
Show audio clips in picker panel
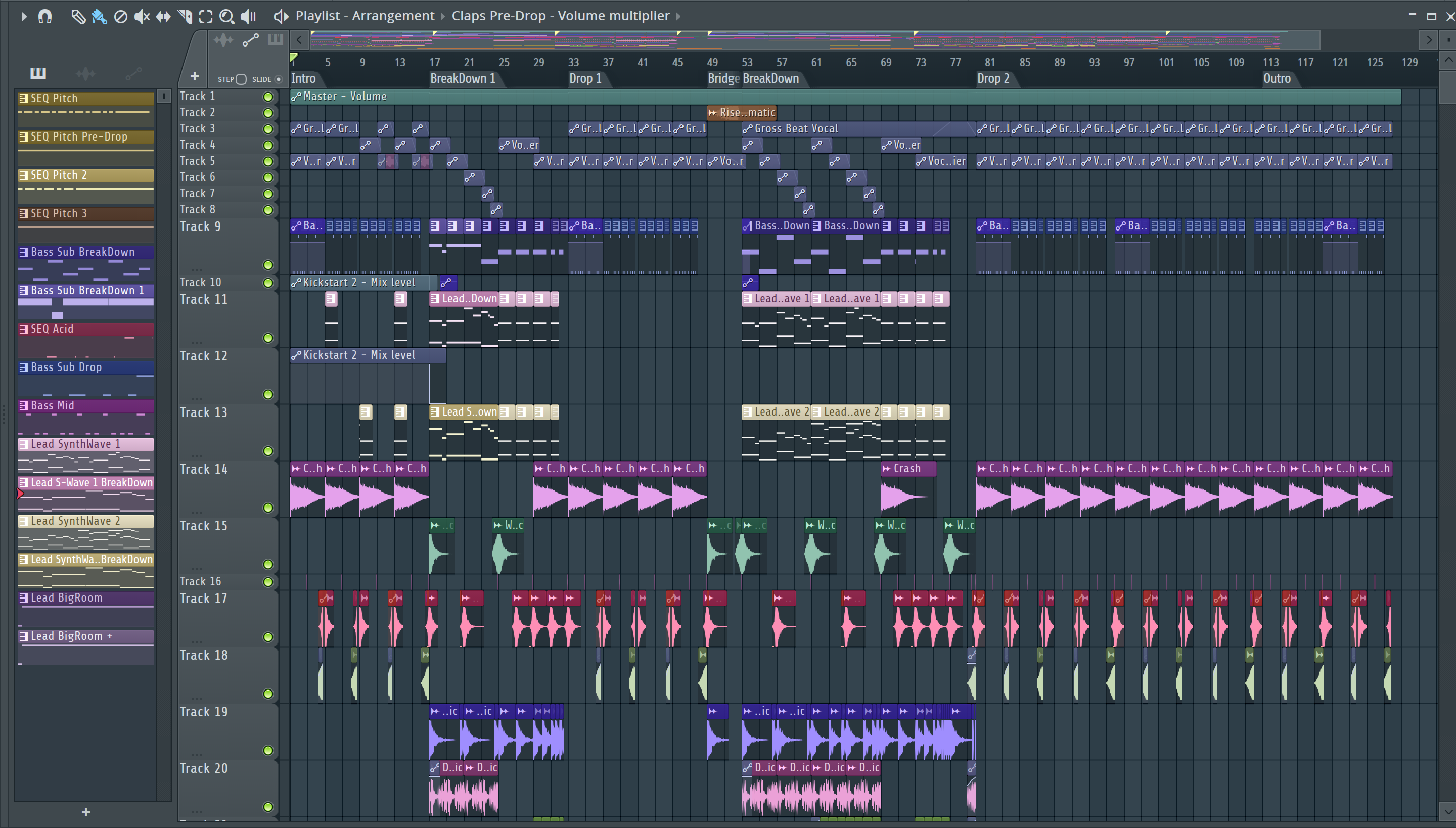85,73
